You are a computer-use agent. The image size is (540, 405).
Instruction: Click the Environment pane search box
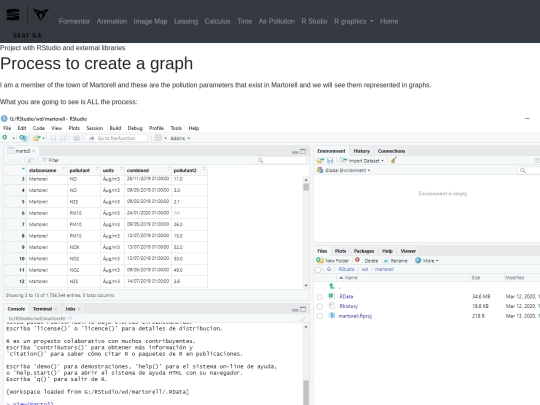click(529, 170)
